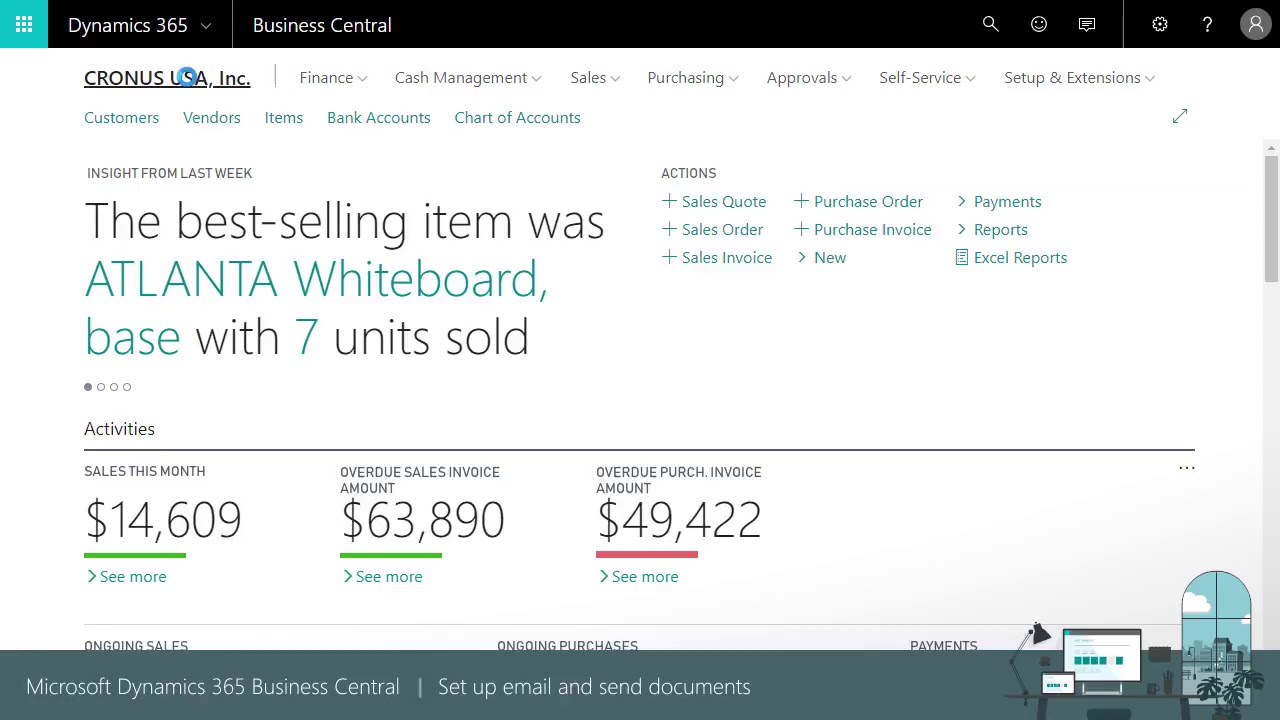The width and height of the screenshot is (1280, 720).
Task: Expand the Sales menu
Action: tap(595, 77)
